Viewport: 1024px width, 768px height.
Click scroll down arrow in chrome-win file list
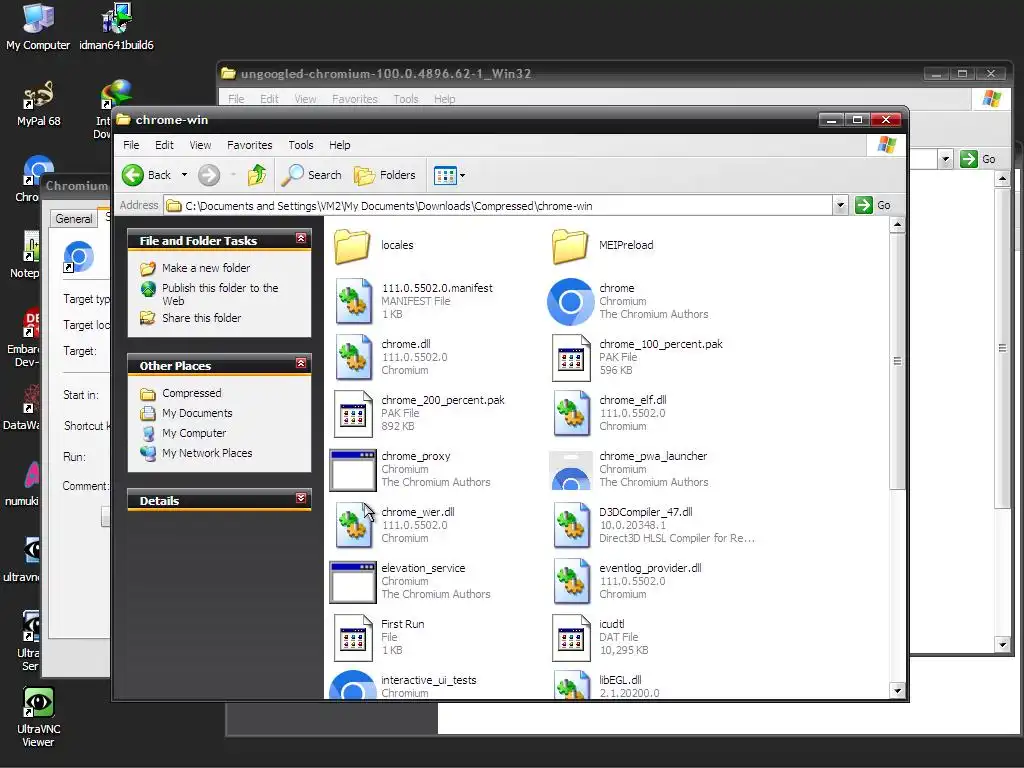click(897, 691)
